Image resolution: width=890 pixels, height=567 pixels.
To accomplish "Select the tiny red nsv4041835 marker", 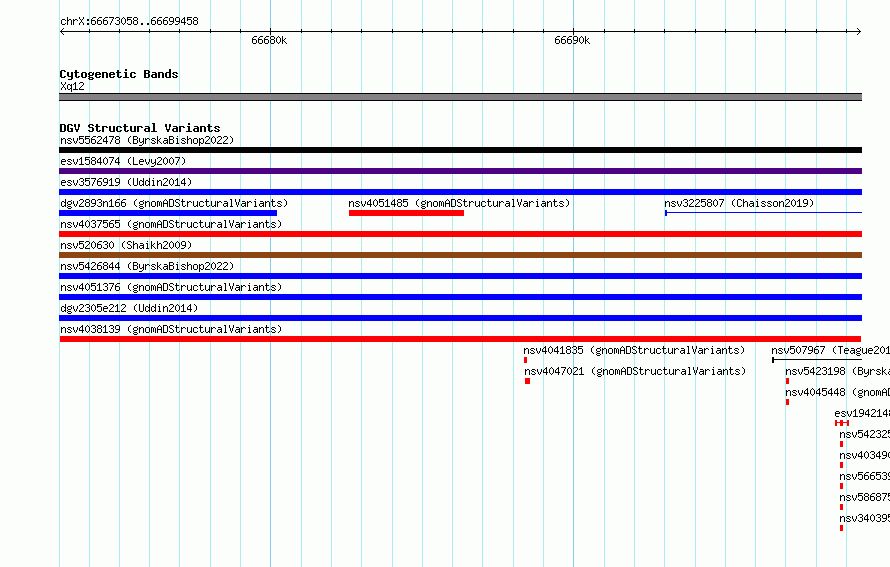I will click(x=526, y=360).
